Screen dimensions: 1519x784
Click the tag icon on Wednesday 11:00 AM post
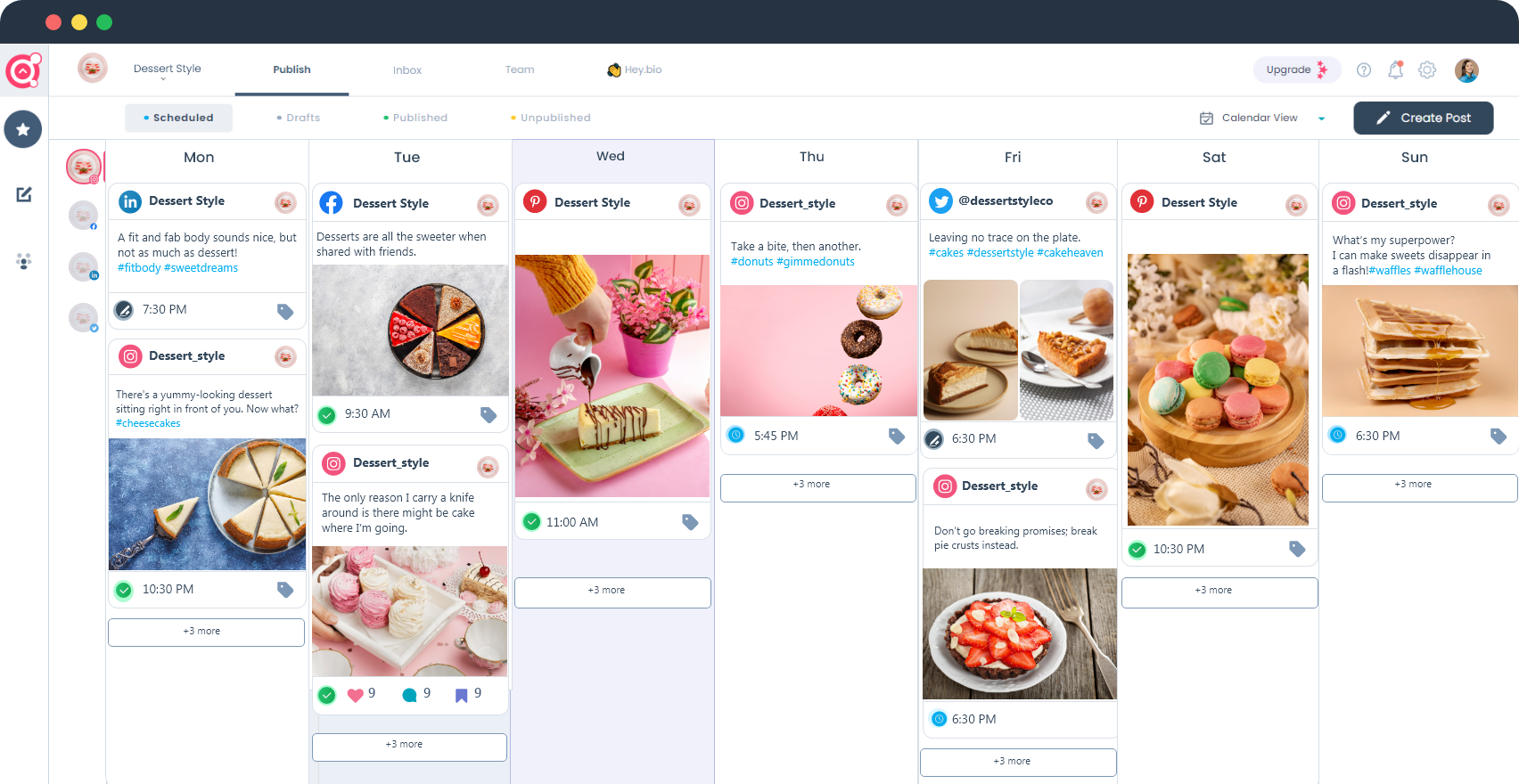tap(690, 522)
